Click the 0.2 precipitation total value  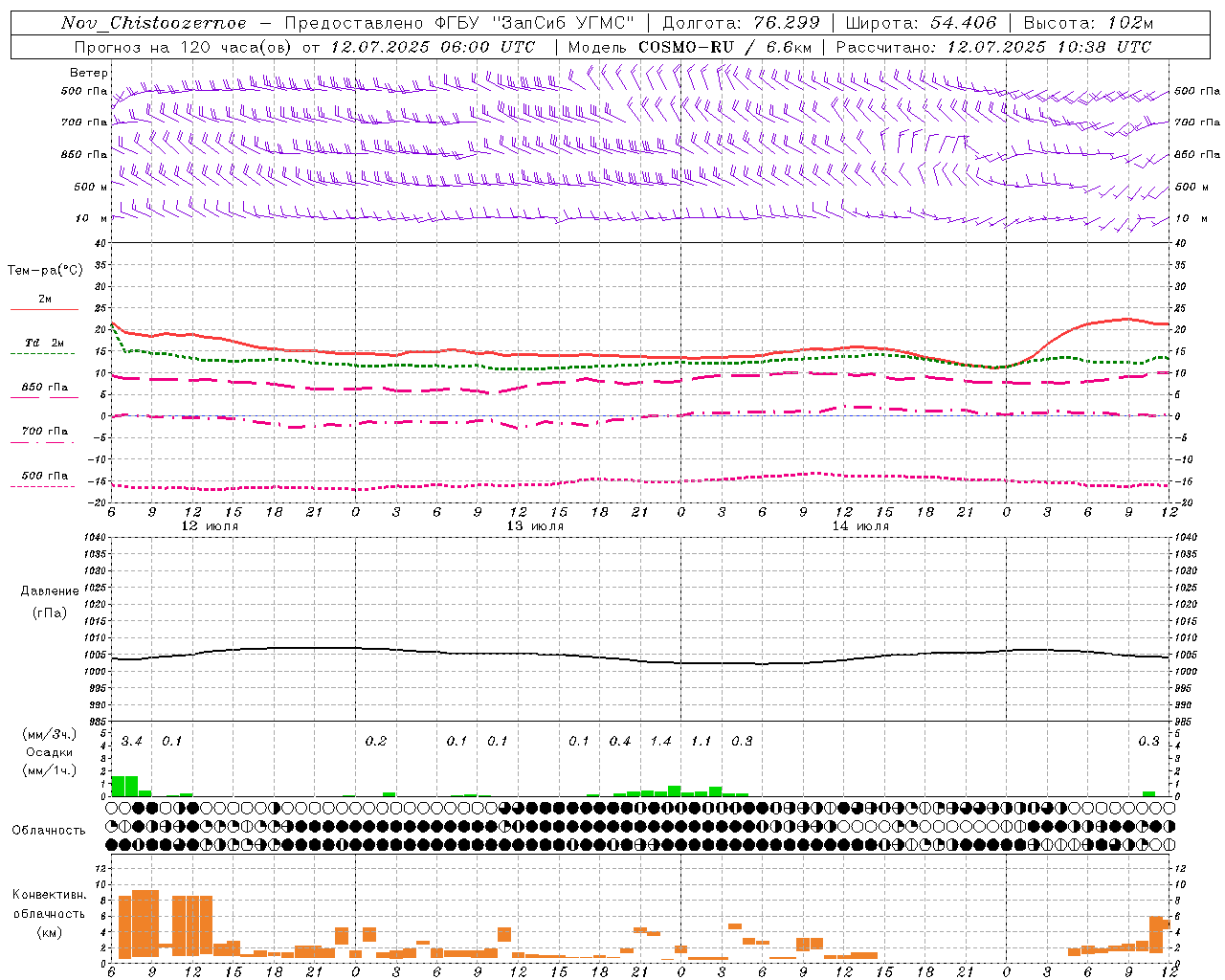[x=376, y=742]
